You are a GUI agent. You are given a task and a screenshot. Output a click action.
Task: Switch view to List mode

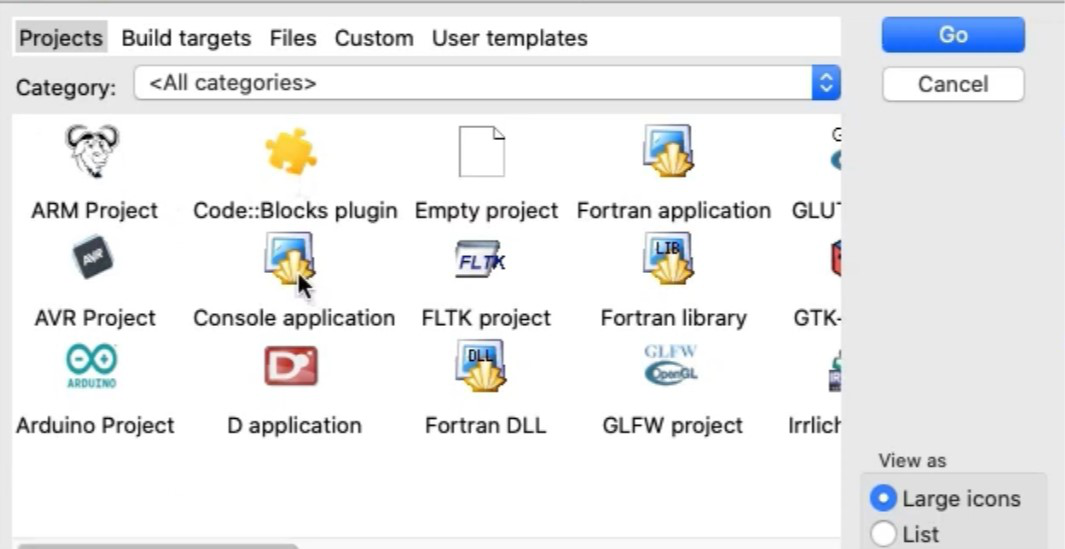tap(884, 534)
